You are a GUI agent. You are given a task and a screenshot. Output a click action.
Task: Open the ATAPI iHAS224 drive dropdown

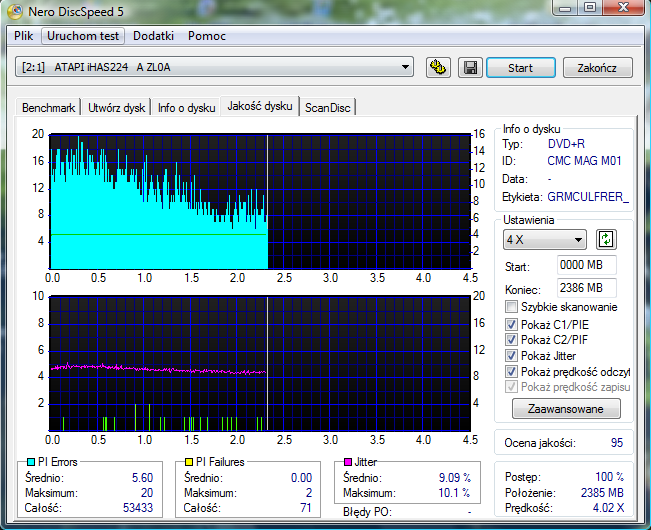point(214,67)
